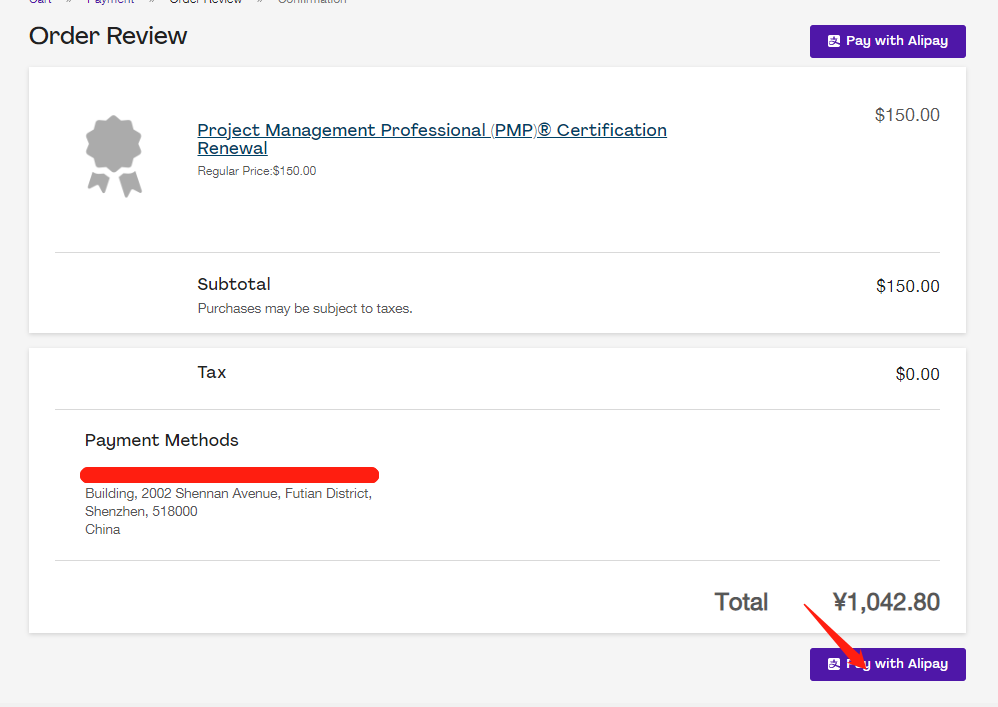The image size is (998, 707).
Task: Click the address line with Shennan Avenue
Action: 228,493
